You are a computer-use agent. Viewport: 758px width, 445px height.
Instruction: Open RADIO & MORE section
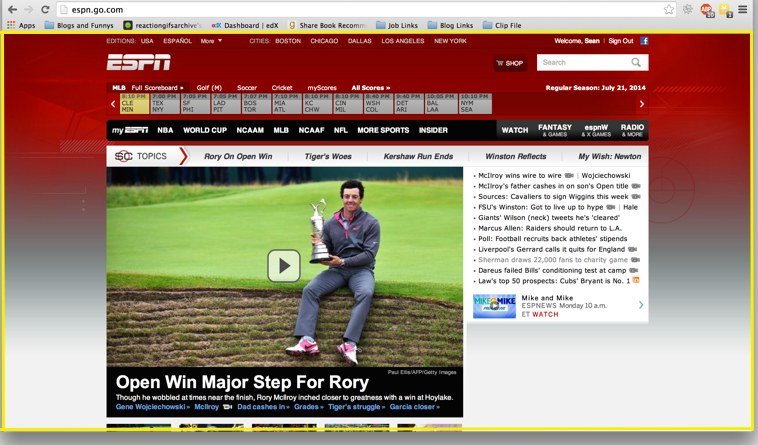click(x=632, y=130)
